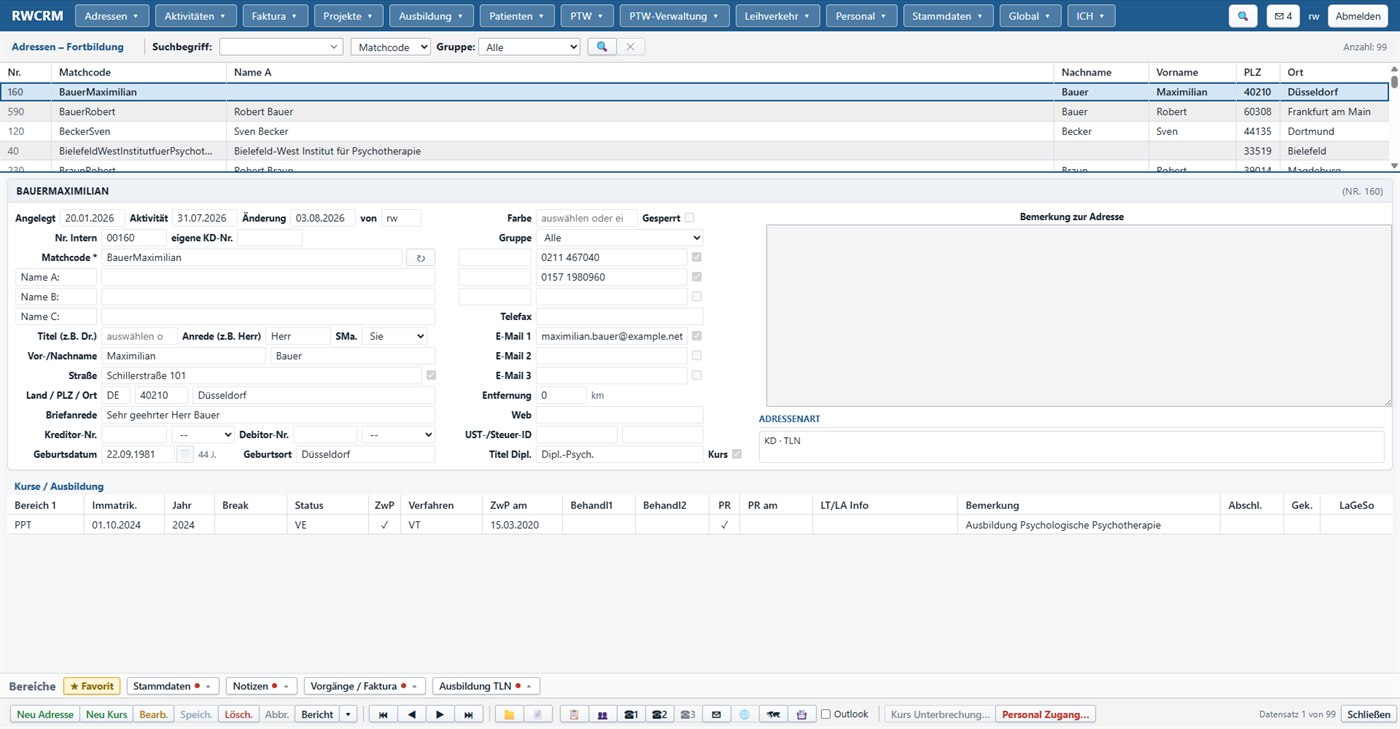Image resolution: width=1400 pixels, height=729 pixels.
Task: Toggle checkbox beside E-Mail 2
Action: (697, 356)
